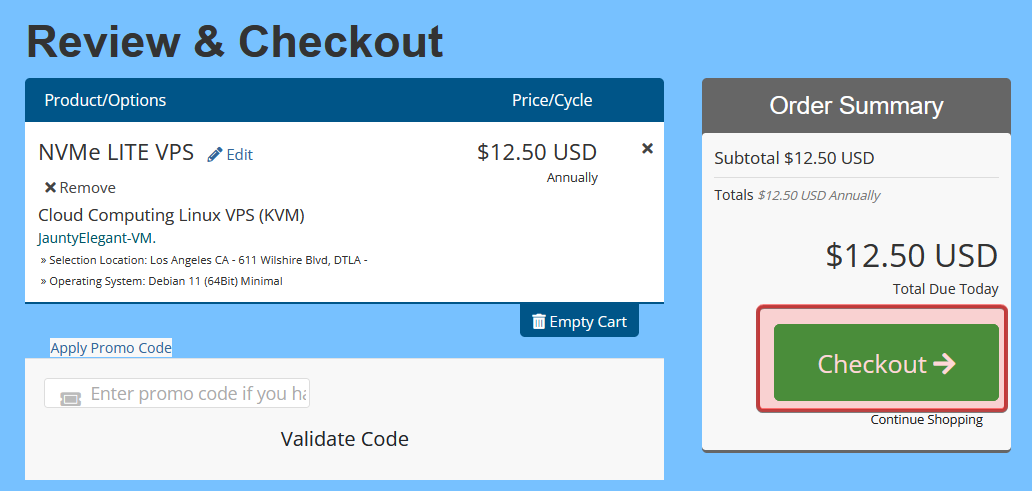Focus the promo code input field

click(x=195, y=393)
